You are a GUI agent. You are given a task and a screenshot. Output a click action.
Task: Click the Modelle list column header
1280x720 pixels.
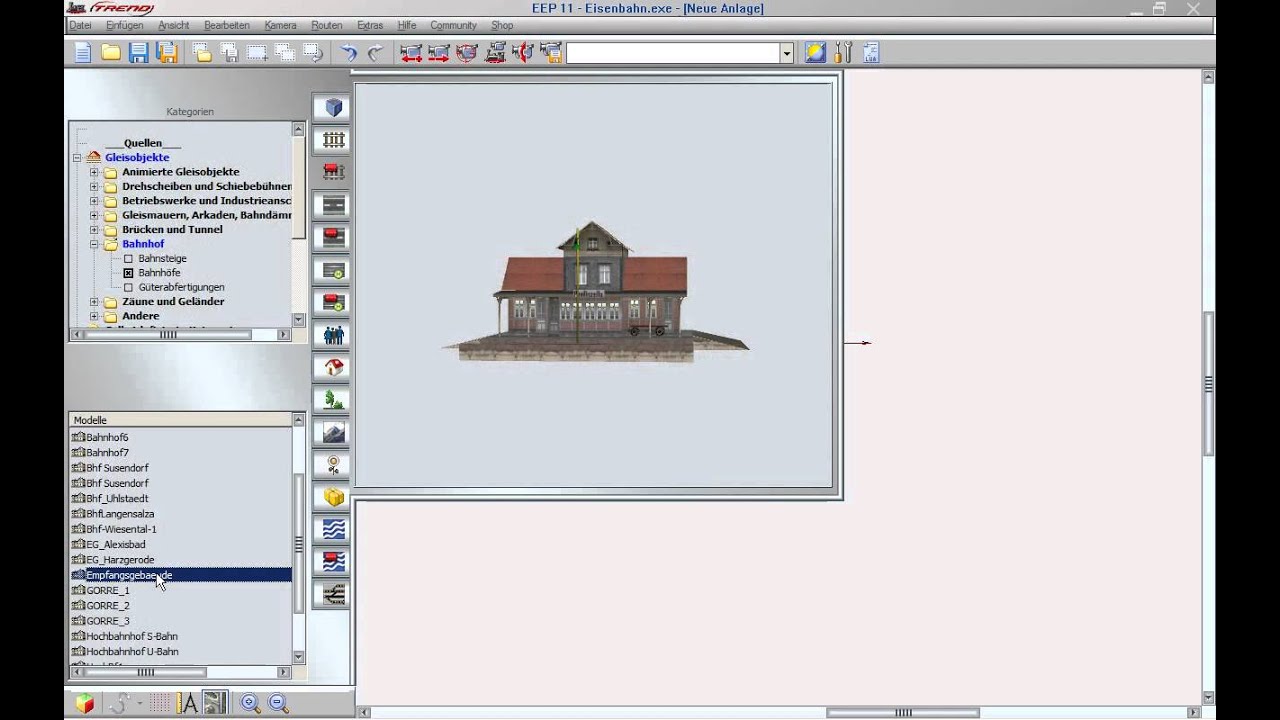pyautogui.click(x=180, y=420)
